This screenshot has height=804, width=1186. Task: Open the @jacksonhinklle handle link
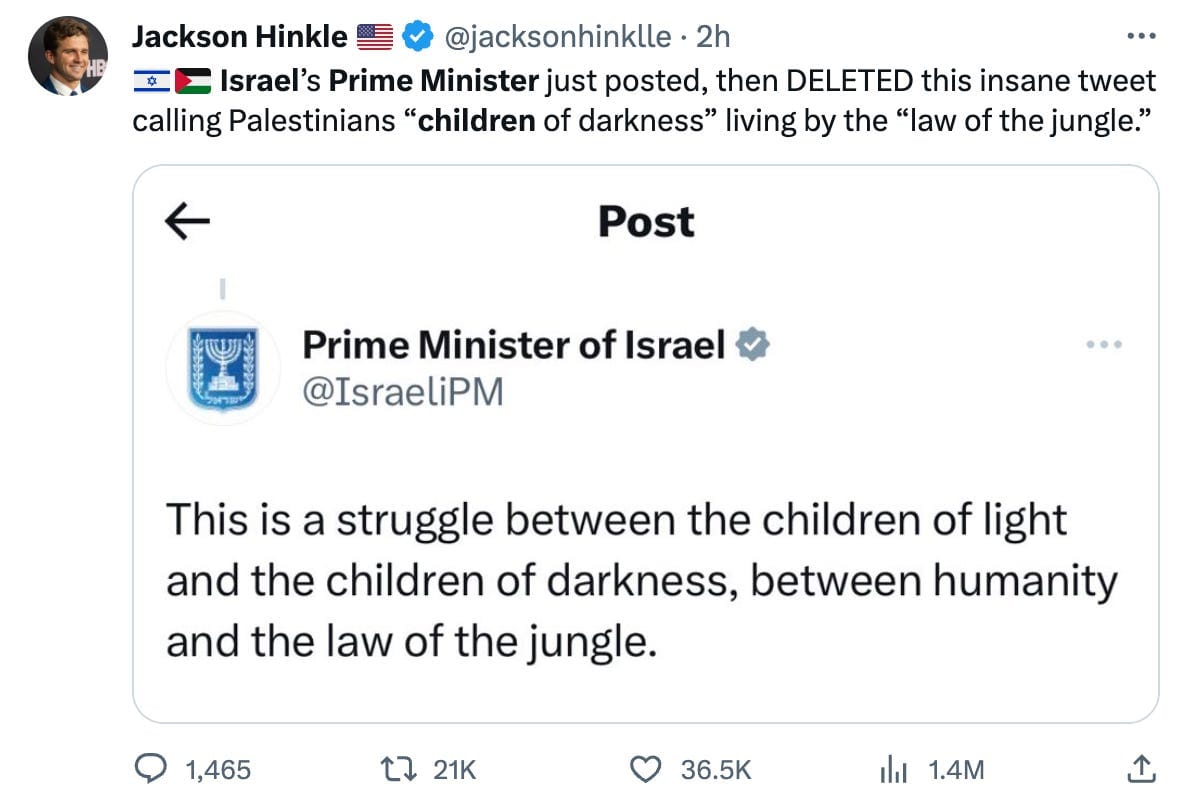pyautogui.click(x=557, y=37)
